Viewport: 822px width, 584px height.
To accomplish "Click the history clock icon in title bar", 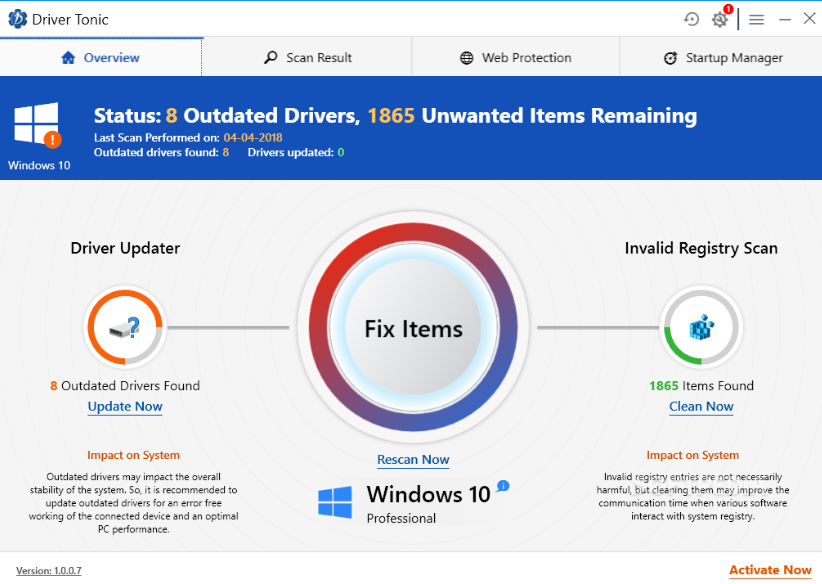I will click(x=691, y=19).
